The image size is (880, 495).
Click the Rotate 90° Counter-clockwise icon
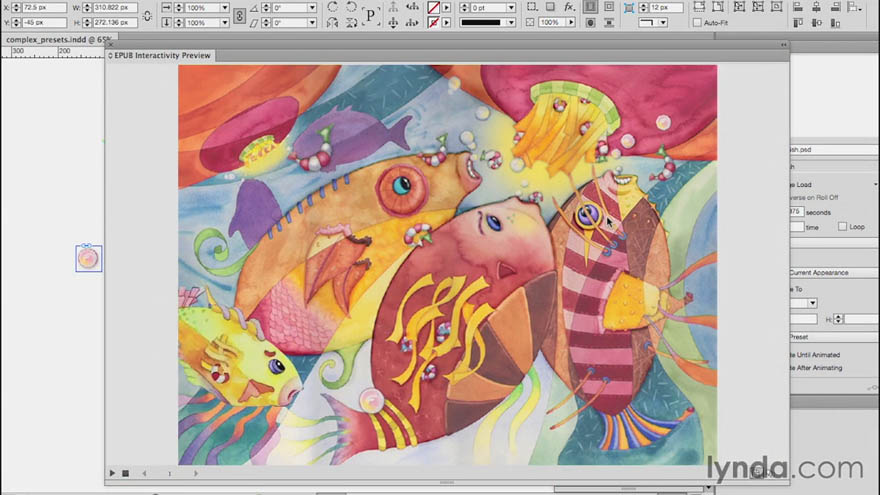(351, 7)
